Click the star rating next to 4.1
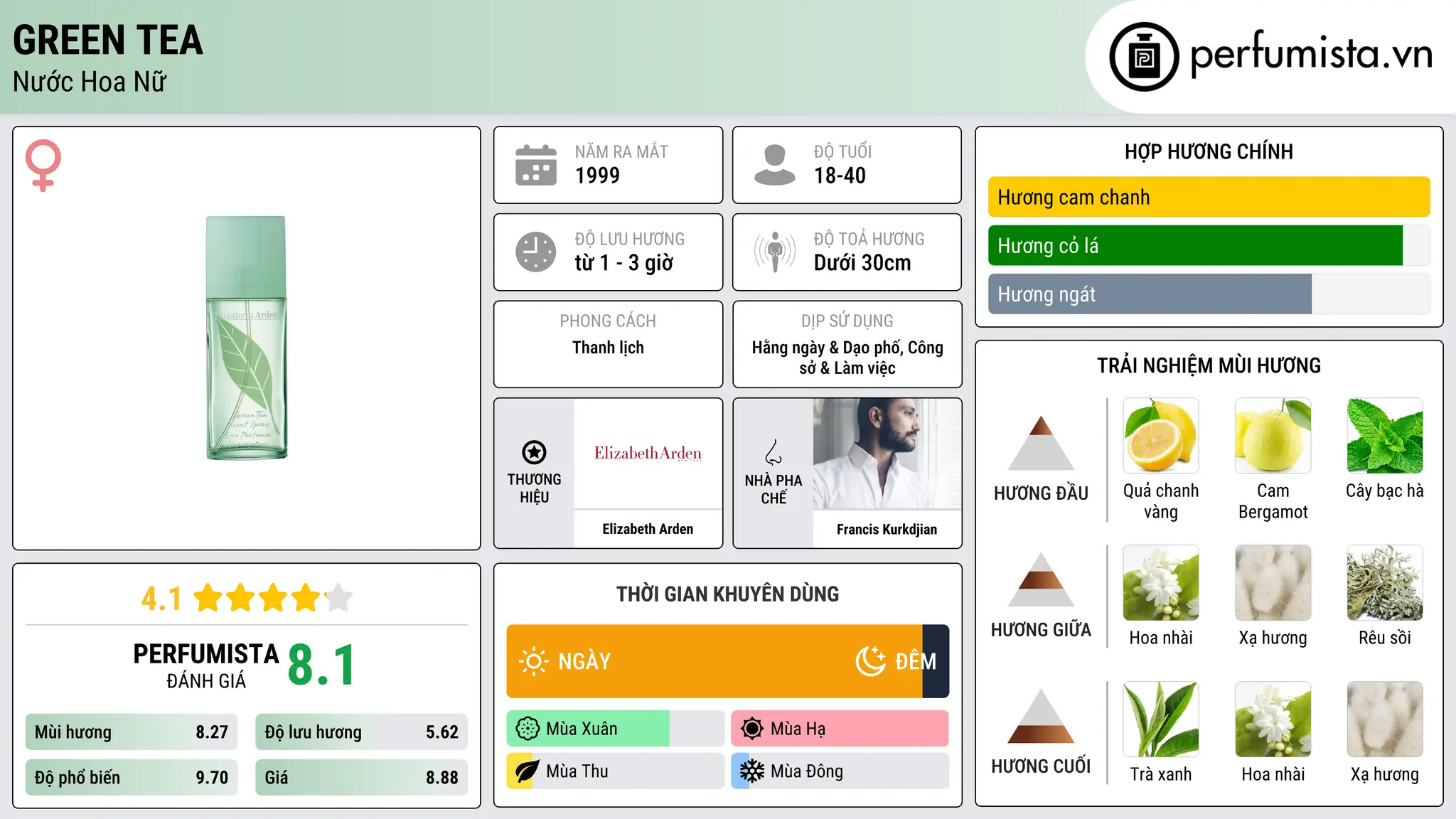The image size is (1456, 819). 273,598
